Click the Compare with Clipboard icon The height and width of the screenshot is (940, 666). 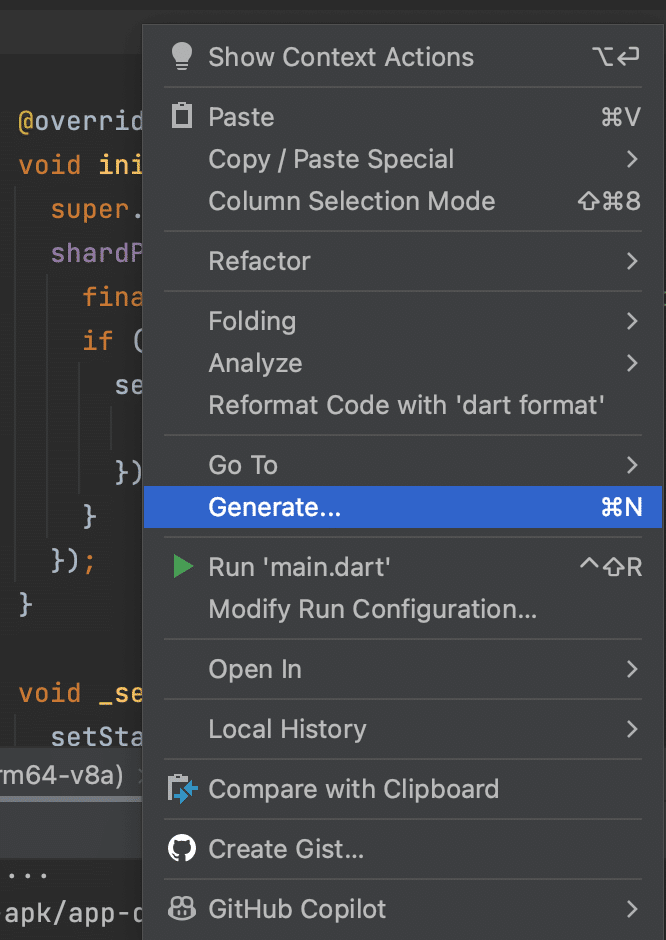(183, 789)
